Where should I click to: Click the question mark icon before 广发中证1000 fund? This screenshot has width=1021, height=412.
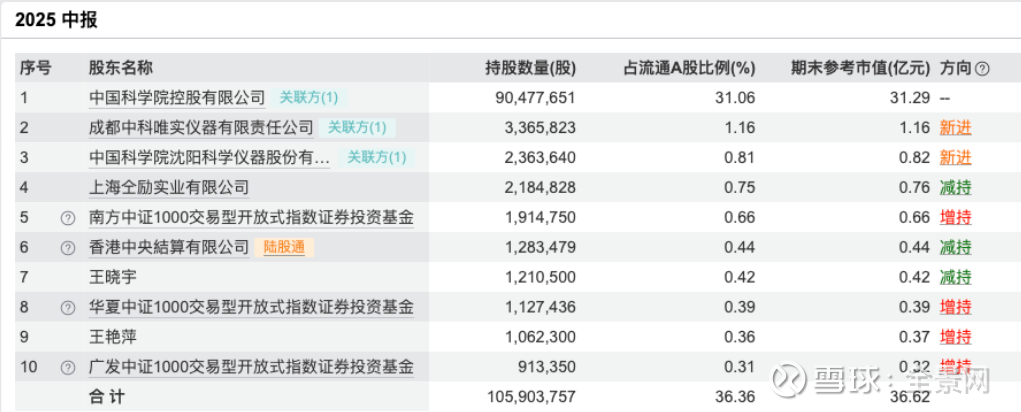[68, 368]
